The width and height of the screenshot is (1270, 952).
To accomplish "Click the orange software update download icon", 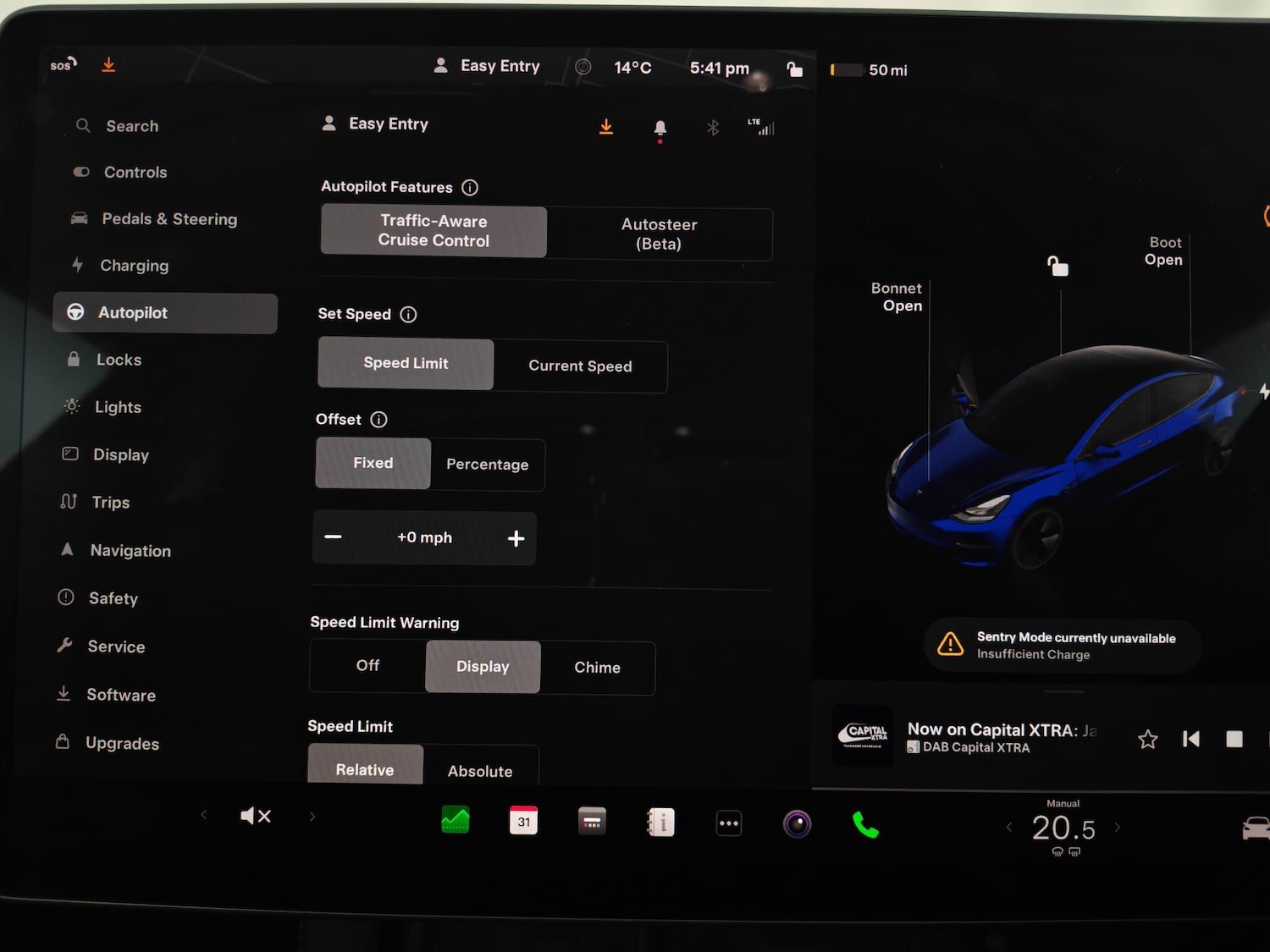I will pos(606,126).
